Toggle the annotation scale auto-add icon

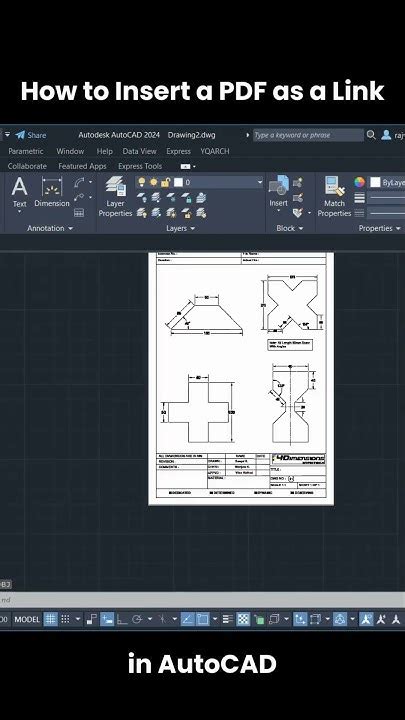coord(381,619)
